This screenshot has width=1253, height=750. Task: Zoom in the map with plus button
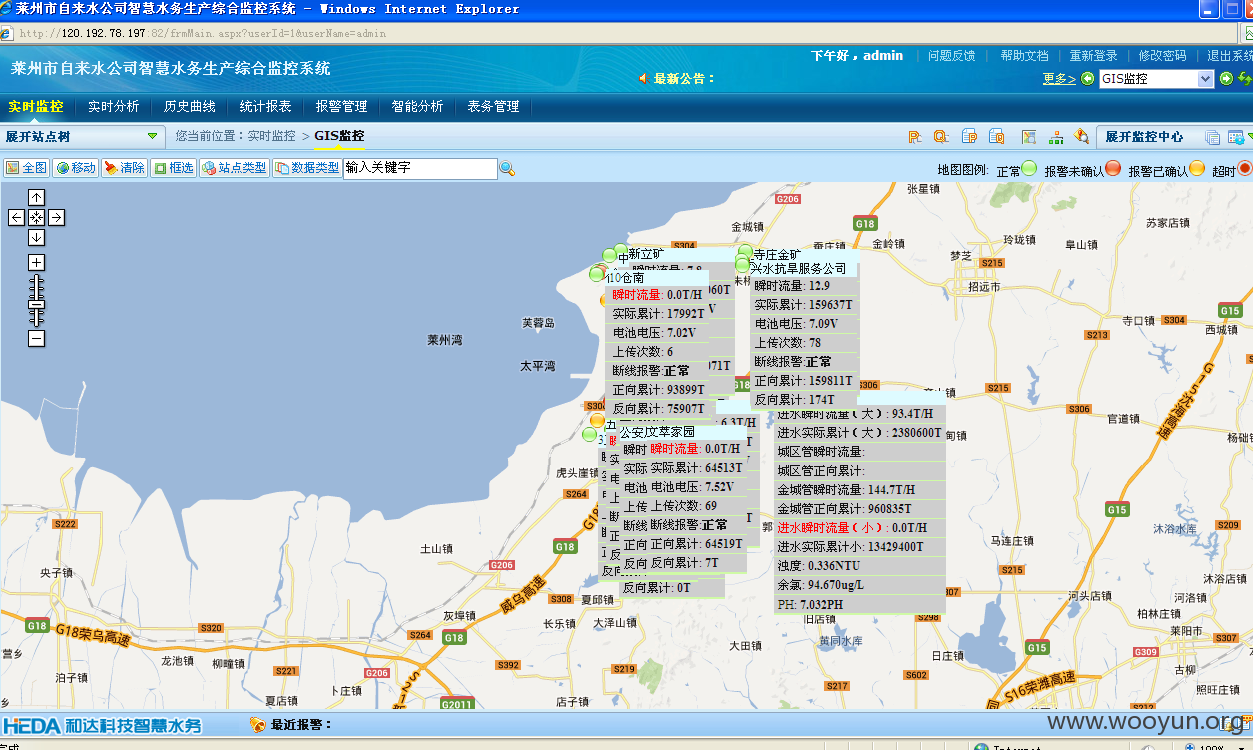(36, 262)
